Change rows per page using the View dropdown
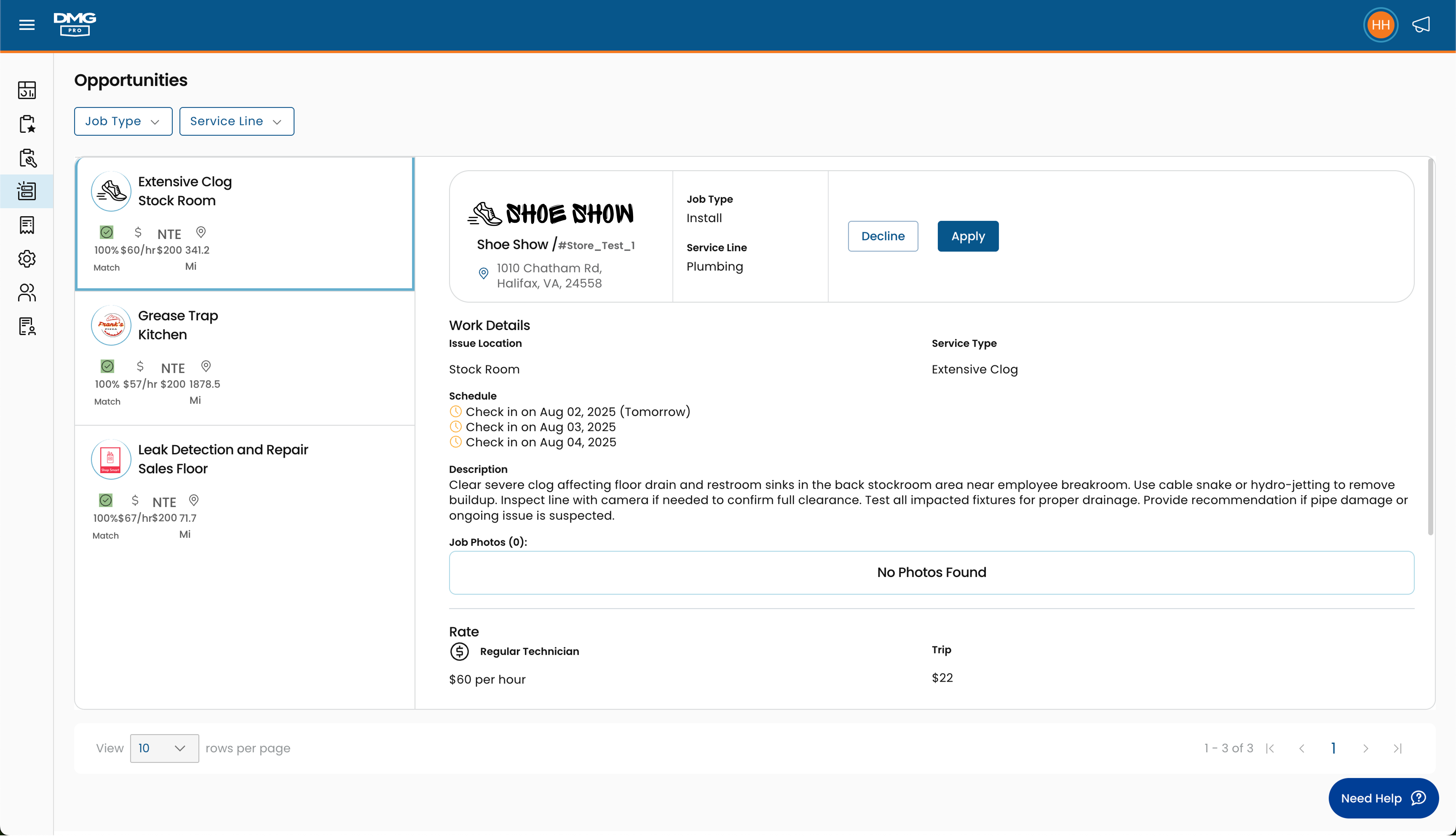 (x=164, y=748)
